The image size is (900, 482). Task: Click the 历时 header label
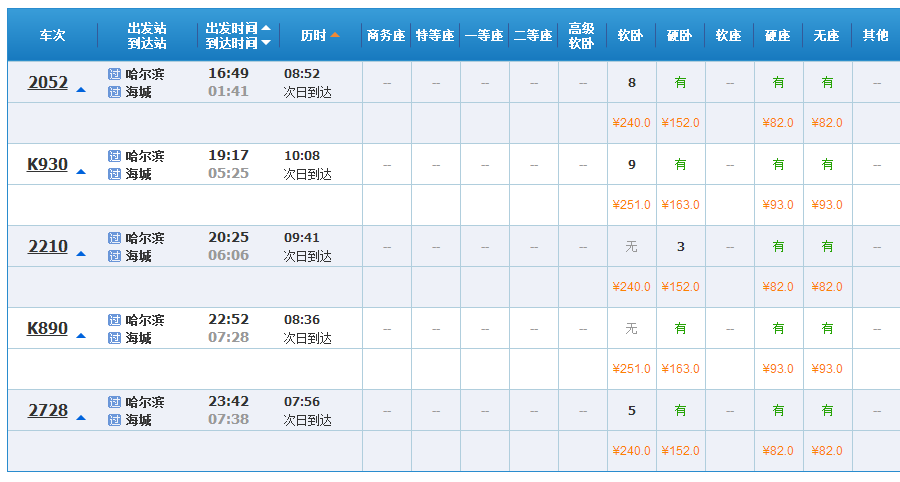313,36
